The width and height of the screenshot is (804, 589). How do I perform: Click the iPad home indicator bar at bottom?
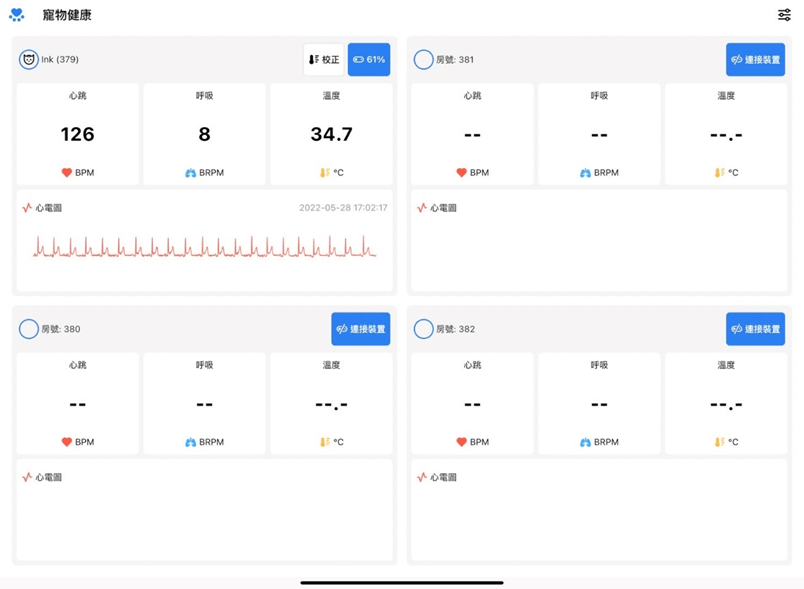402,582
